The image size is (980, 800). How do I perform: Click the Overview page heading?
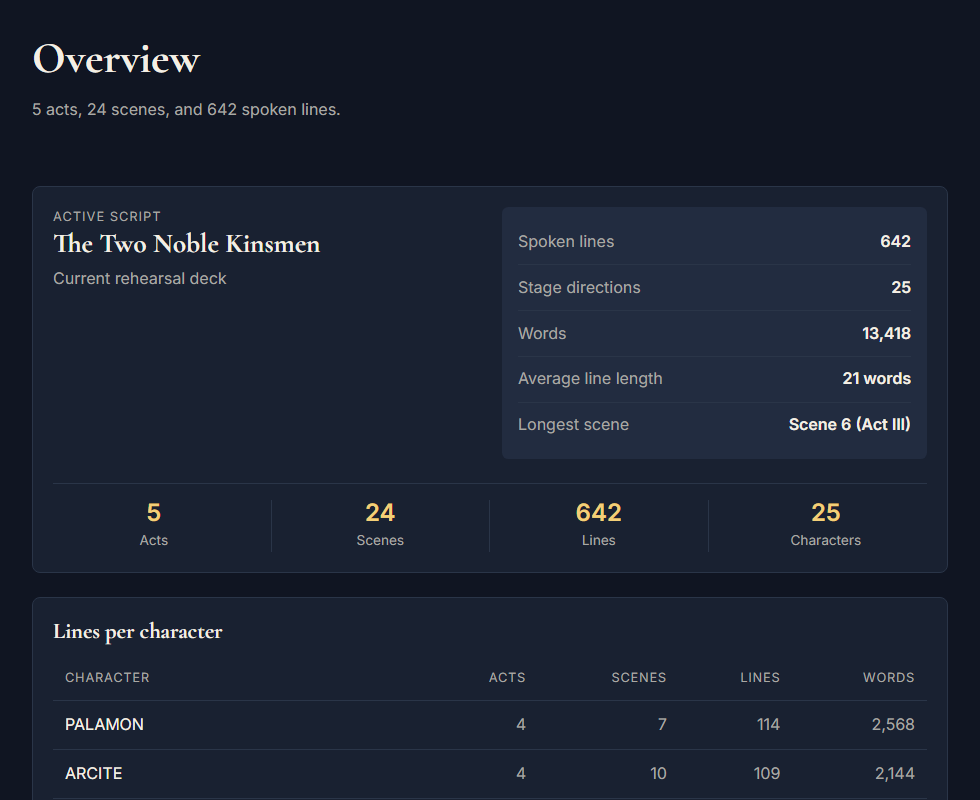click(x=116, y=59)
